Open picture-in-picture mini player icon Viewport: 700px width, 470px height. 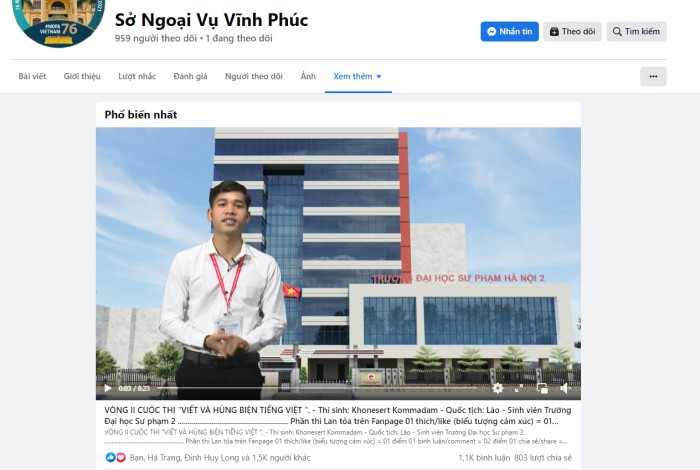pyautogui.click(x=542, y=388)
